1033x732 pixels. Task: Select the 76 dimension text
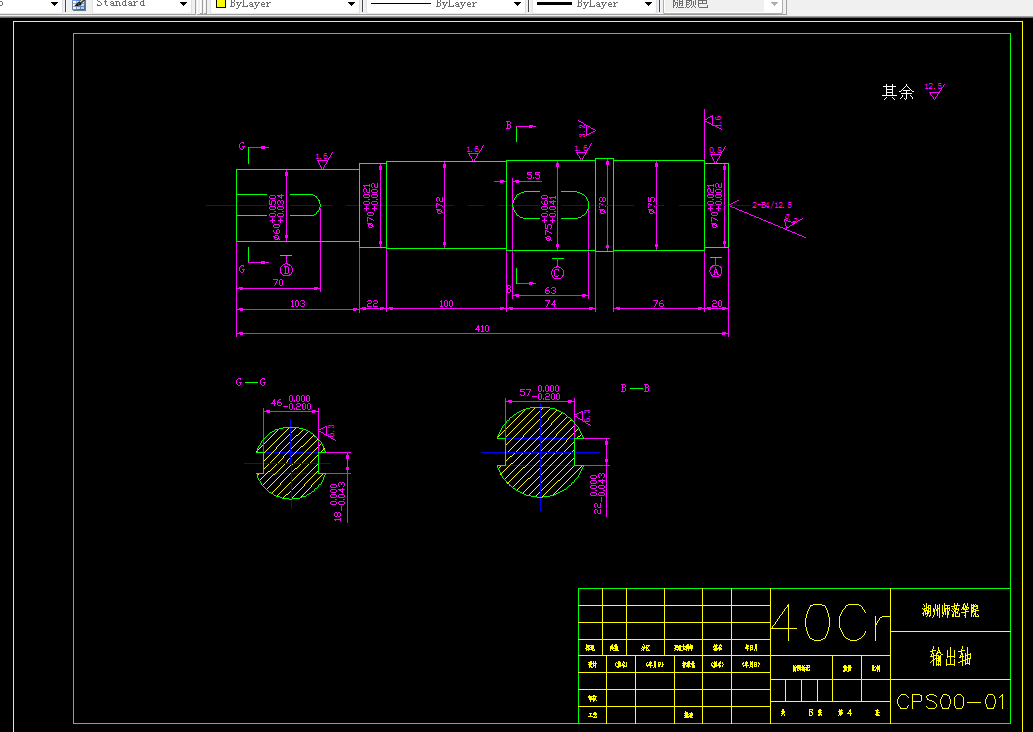click(x=658, y=303)
